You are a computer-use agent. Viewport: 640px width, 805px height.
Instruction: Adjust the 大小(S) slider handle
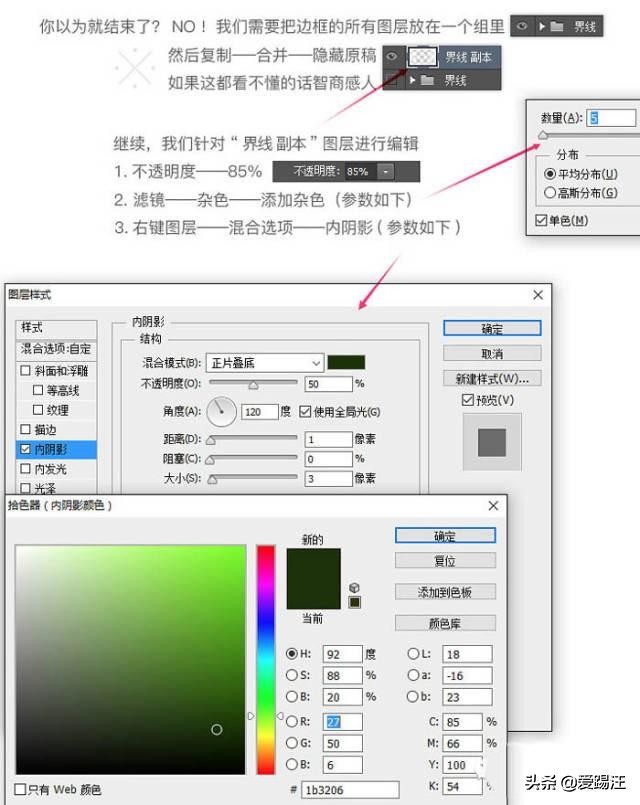click(x=212, y=480)
